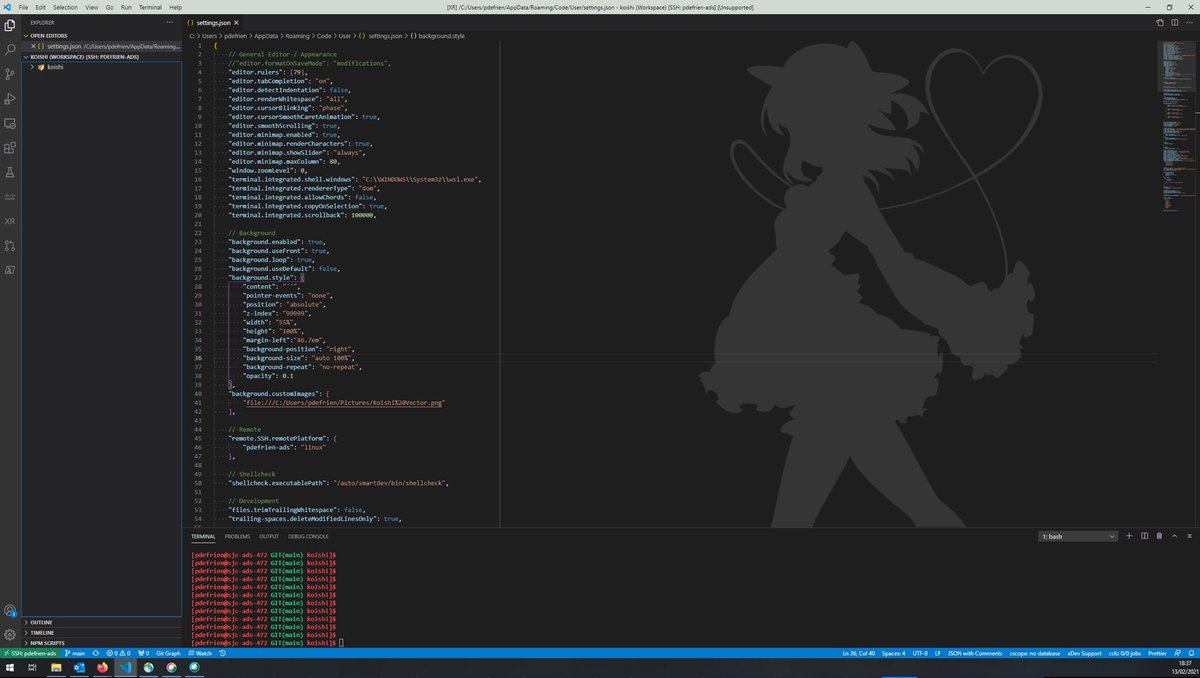The image size is (1200, 678).
Task: Open the View menu
Action: coord(92,7)
